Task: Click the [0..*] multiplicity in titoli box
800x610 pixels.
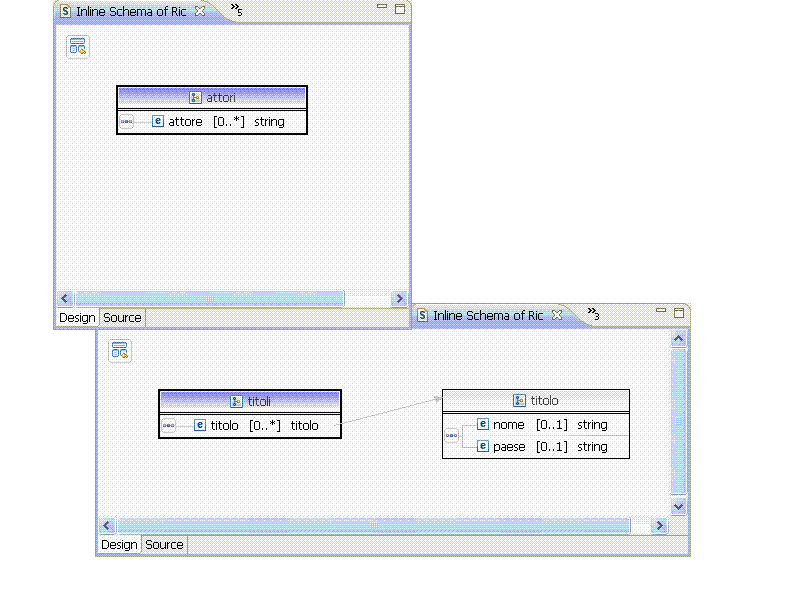Action: point(265,425)
